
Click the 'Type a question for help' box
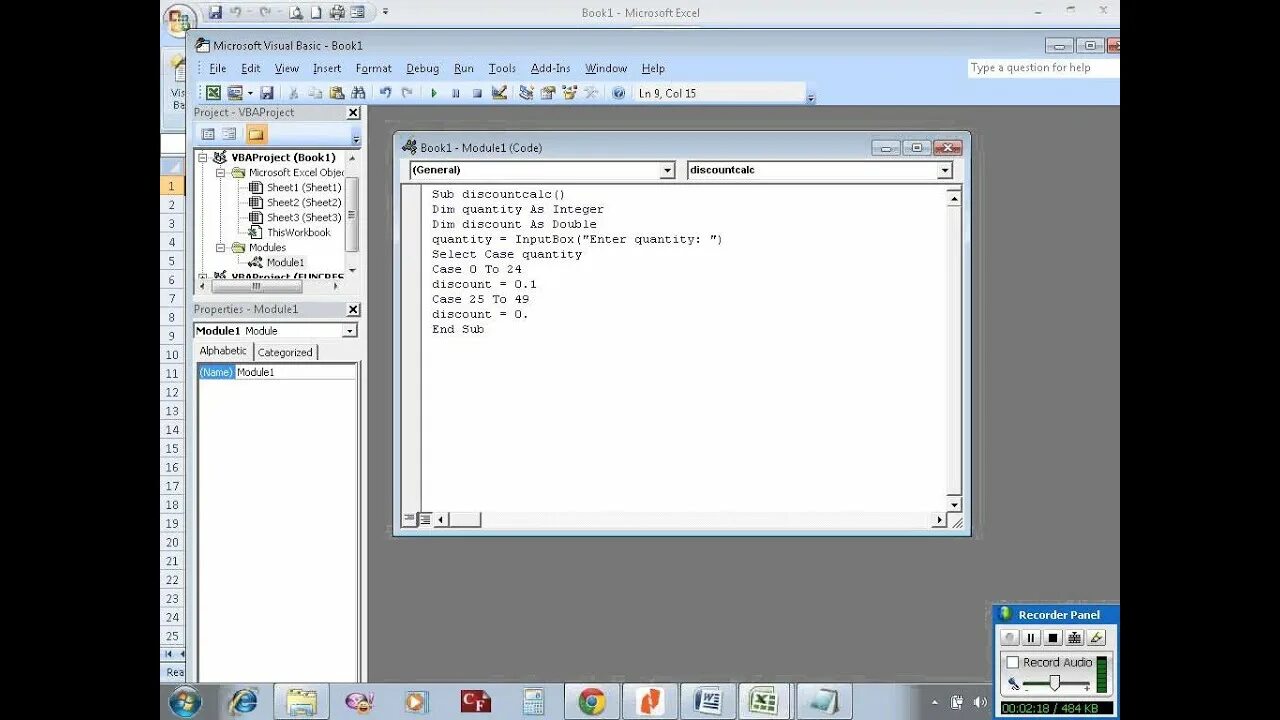click(x=1042, y=68)
